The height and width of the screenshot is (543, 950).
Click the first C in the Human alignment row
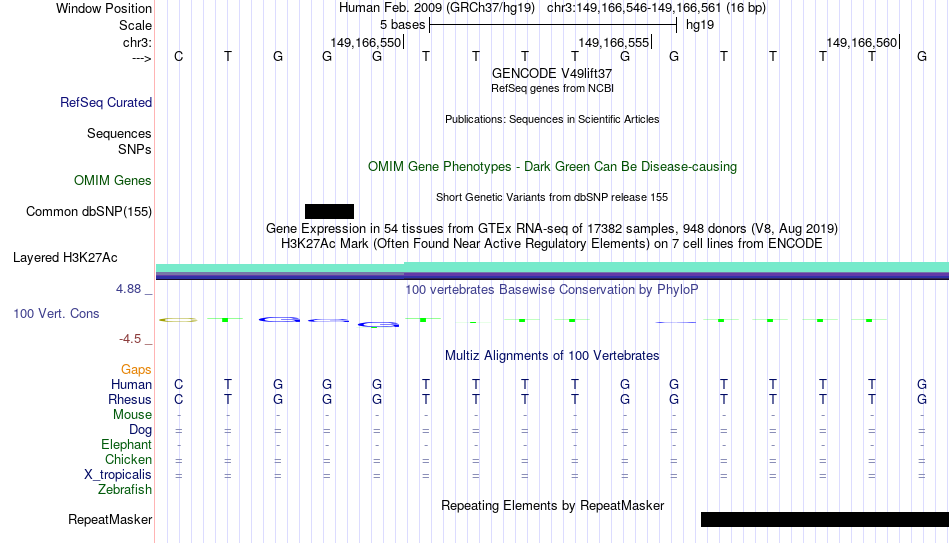click(178, 385)
